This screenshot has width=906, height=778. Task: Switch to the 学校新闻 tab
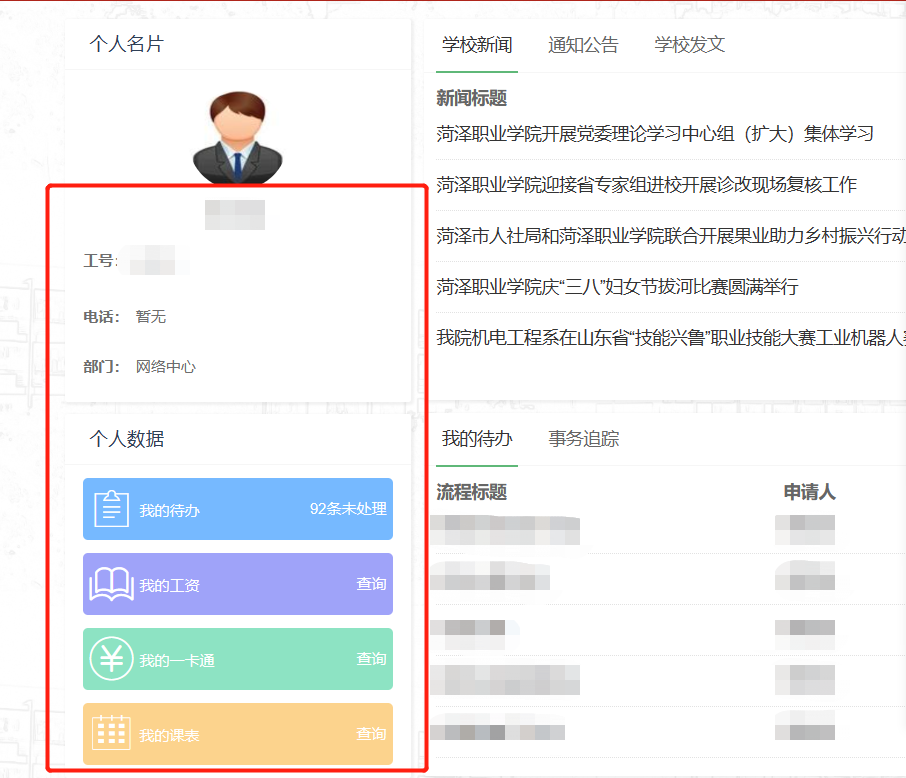pos(477,45)
